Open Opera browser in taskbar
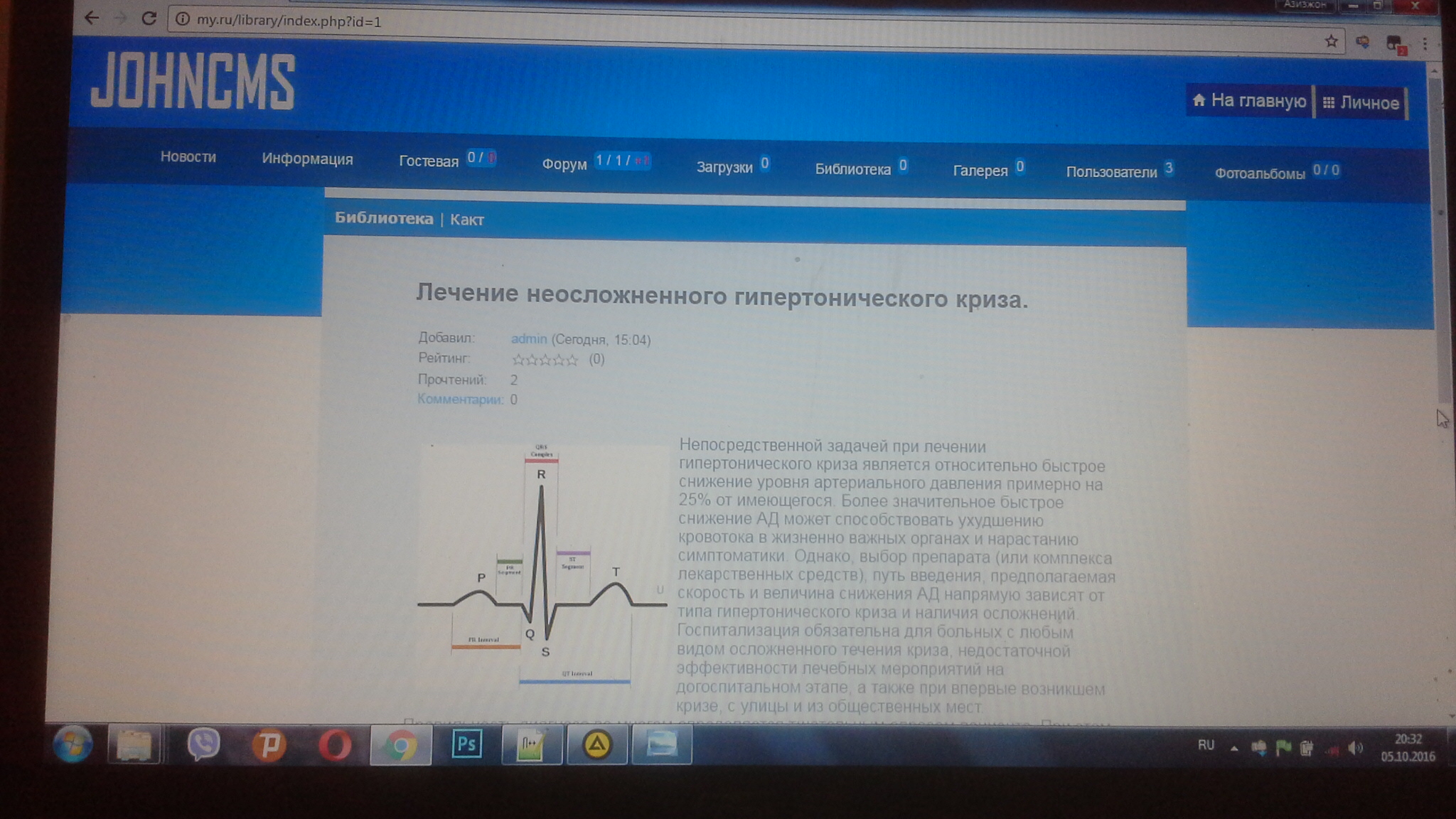The width and height of the screenshot is (1456, 819). pyautogui.click(x=335, y=745)
